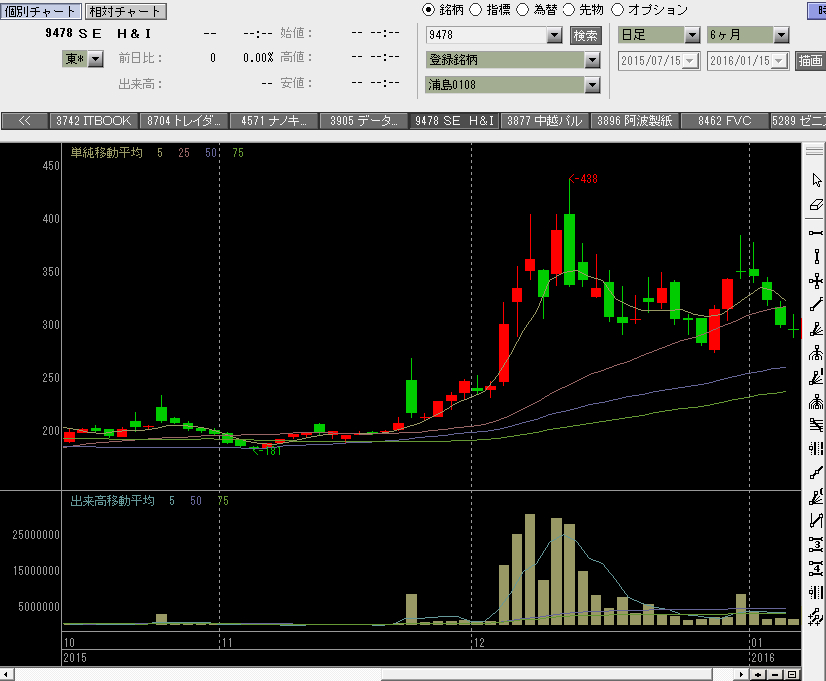This screenshot has width=826, height=681.
Task: Select the 先物 radio button
Action: tap(569, 9)
